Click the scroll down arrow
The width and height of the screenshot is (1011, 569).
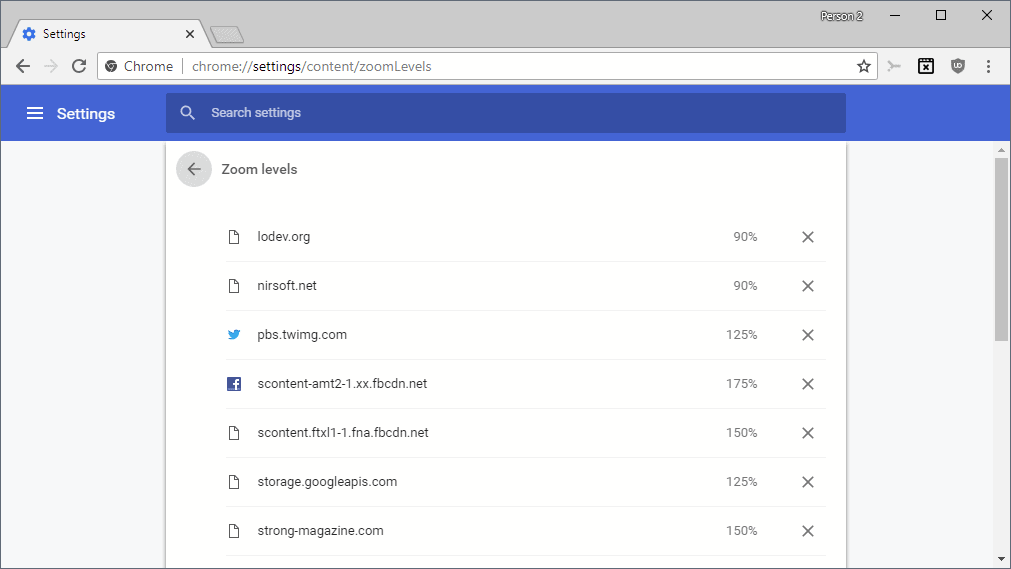pyautogui.click(x=1001, y=558)
